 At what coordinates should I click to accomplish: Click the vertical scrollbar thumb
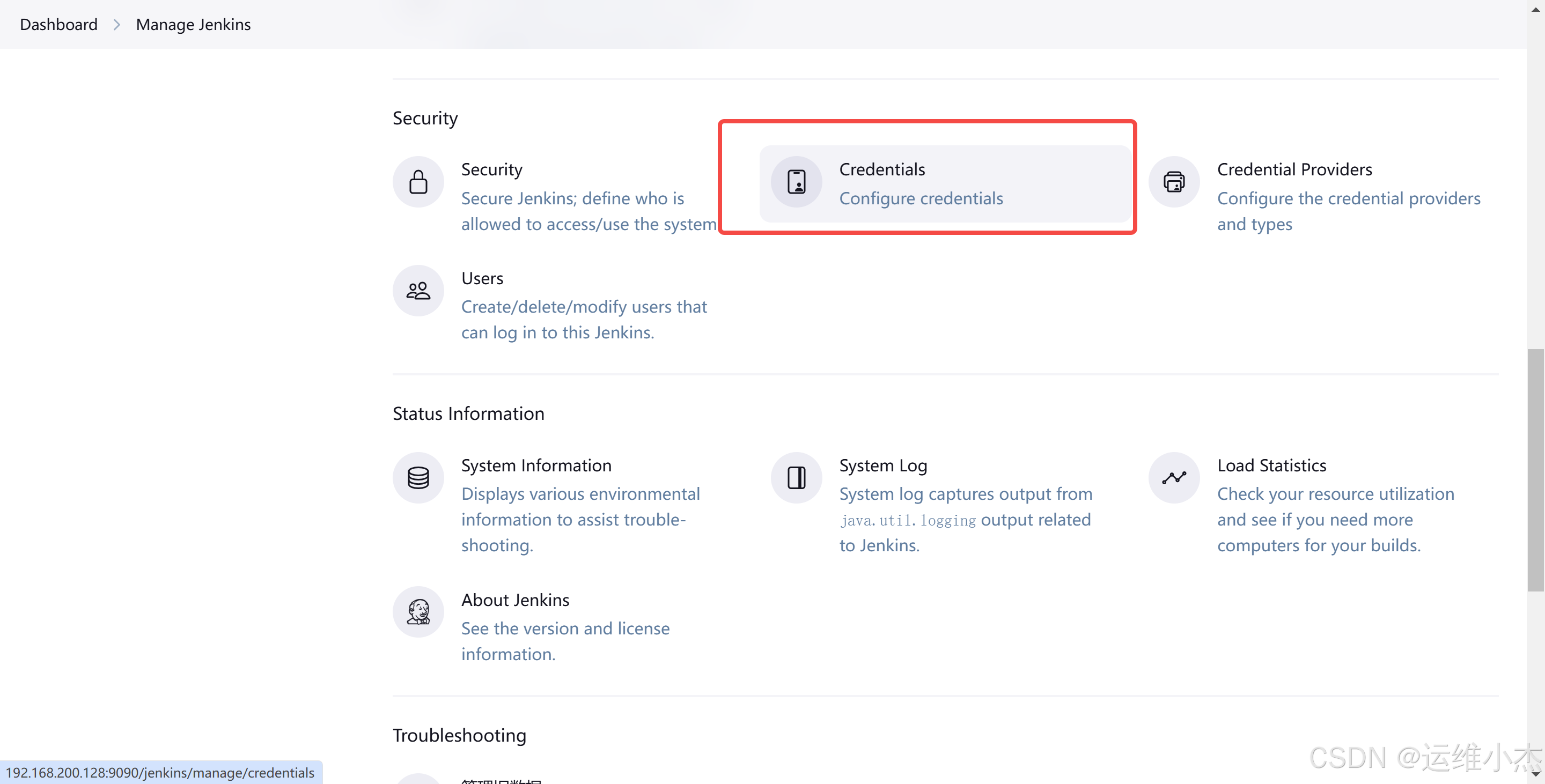pyautogui.click(x=1535, y=470)
